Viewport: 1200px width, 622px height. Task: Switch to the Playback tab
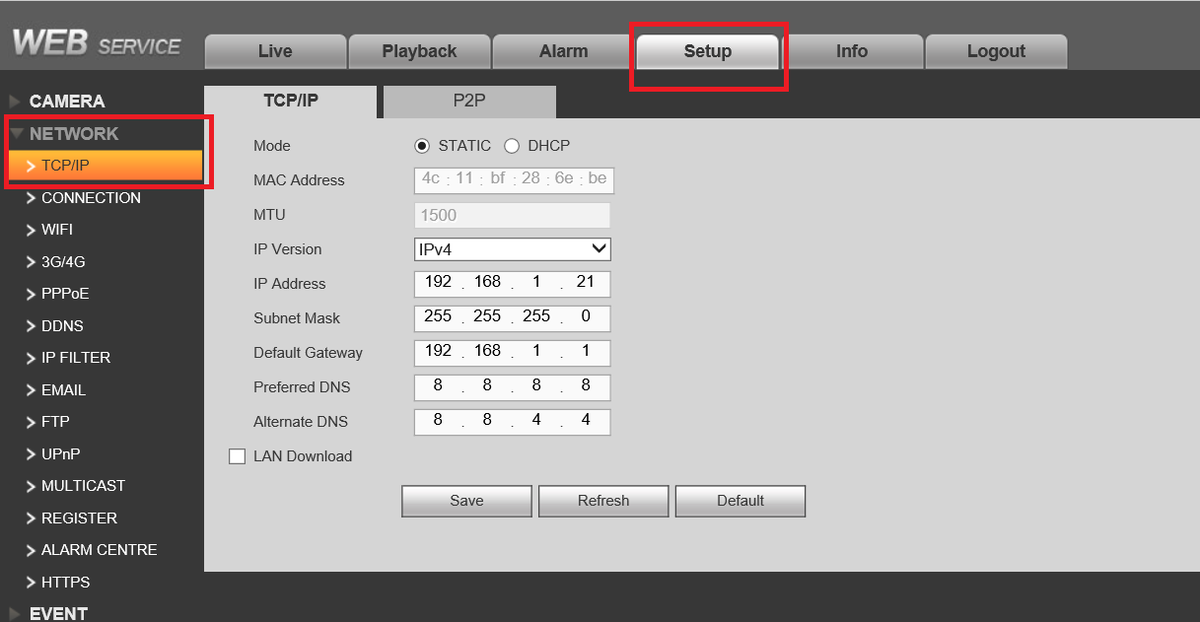419,50
